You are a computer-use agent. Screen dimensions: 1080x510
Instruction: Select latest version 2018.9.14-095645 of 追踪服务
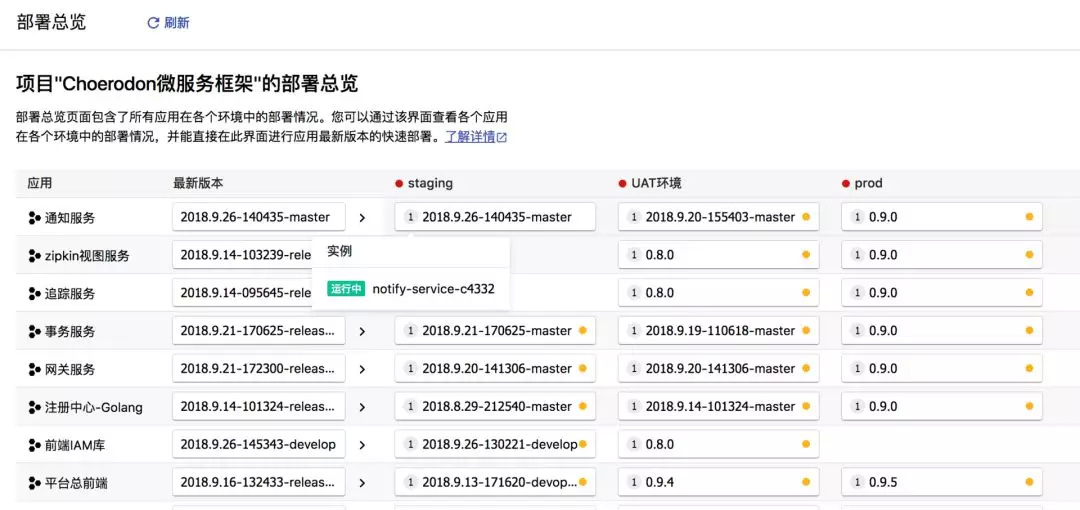[242, 292]
